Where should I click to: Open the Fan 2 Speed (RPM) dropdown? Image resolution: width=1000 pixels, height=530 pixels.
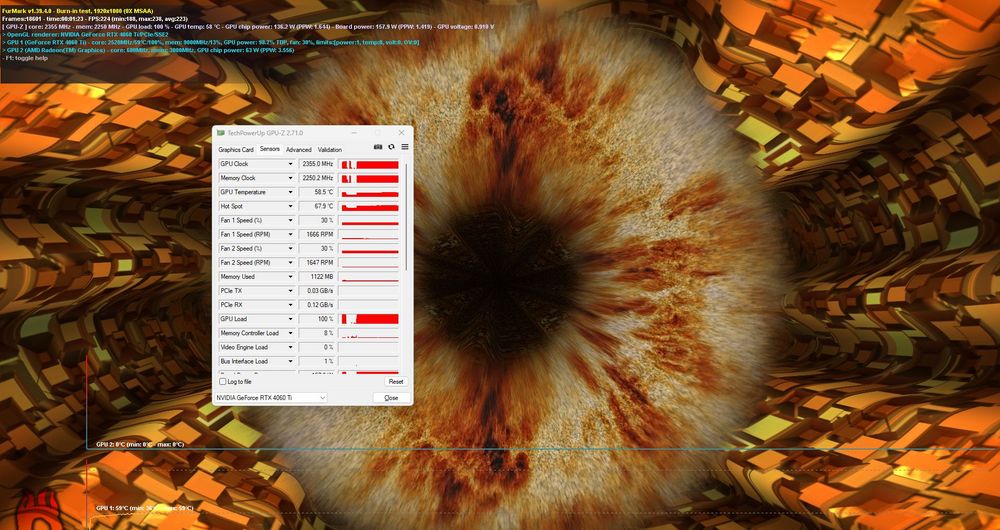click(x=290, y=262)
